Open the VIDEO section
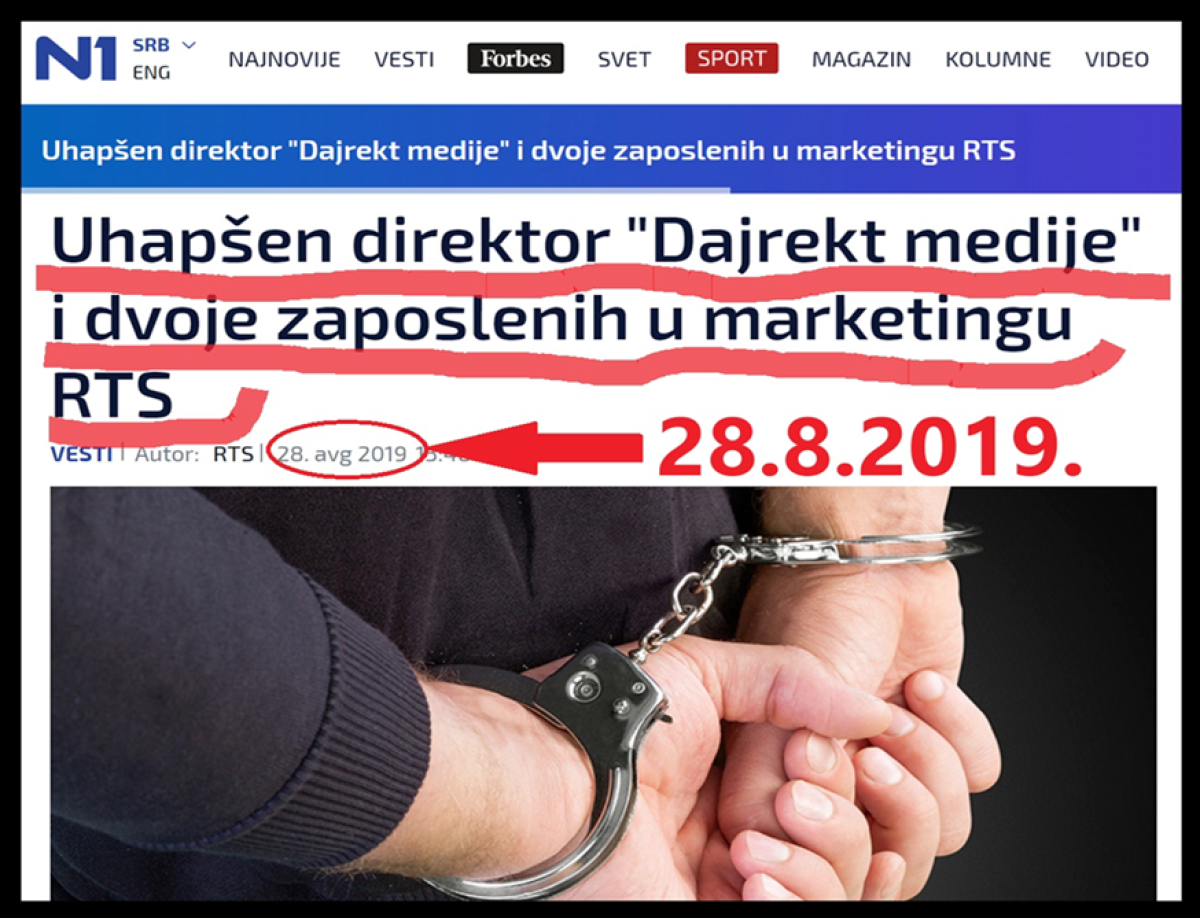Image resolution: width=1200 pixels, height=918 pixels. click(x=1117, y=59)
